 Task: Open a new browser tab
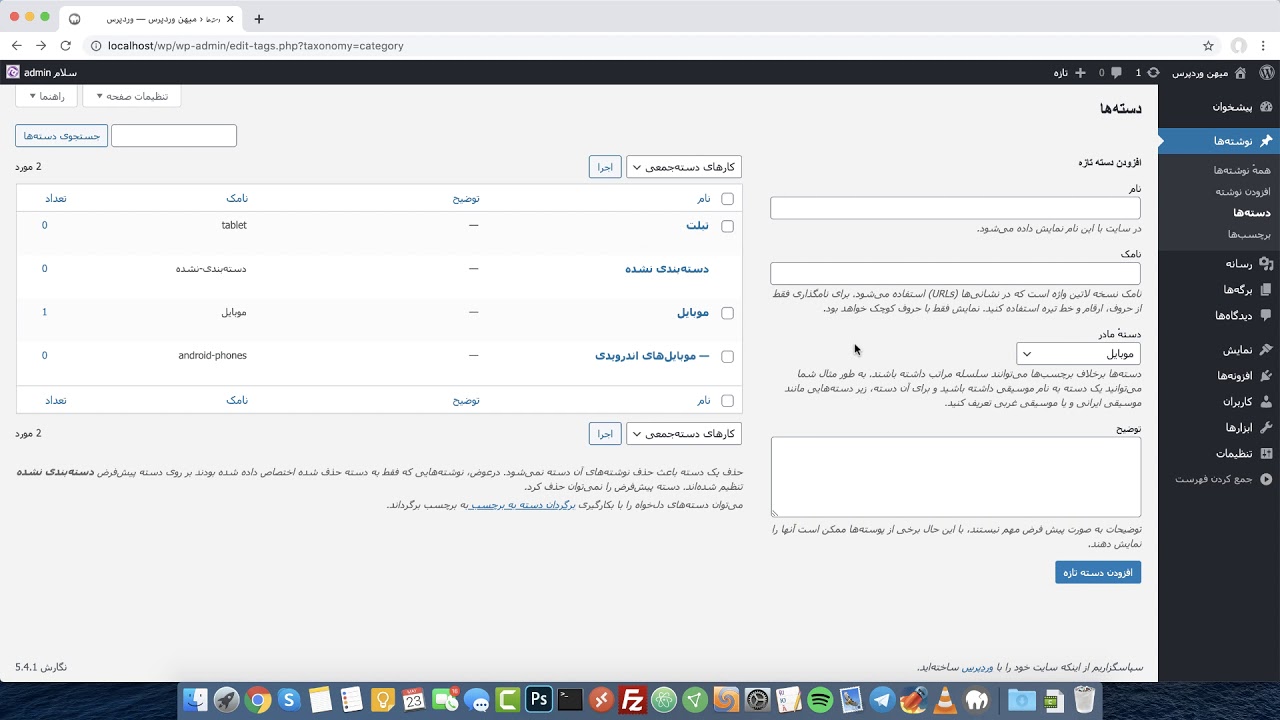(259, 19)
